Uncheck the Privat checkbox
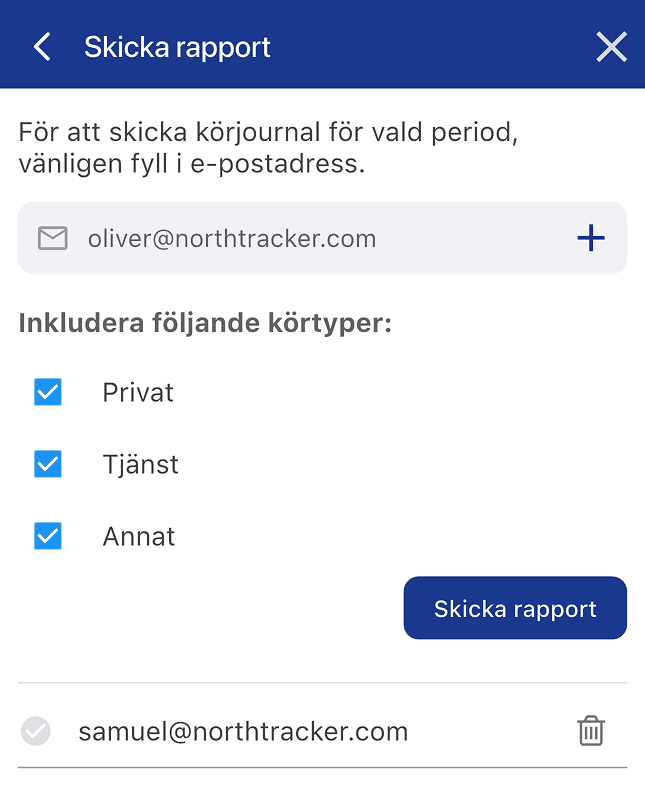This screenshot has width=645, height=787. 48,392
